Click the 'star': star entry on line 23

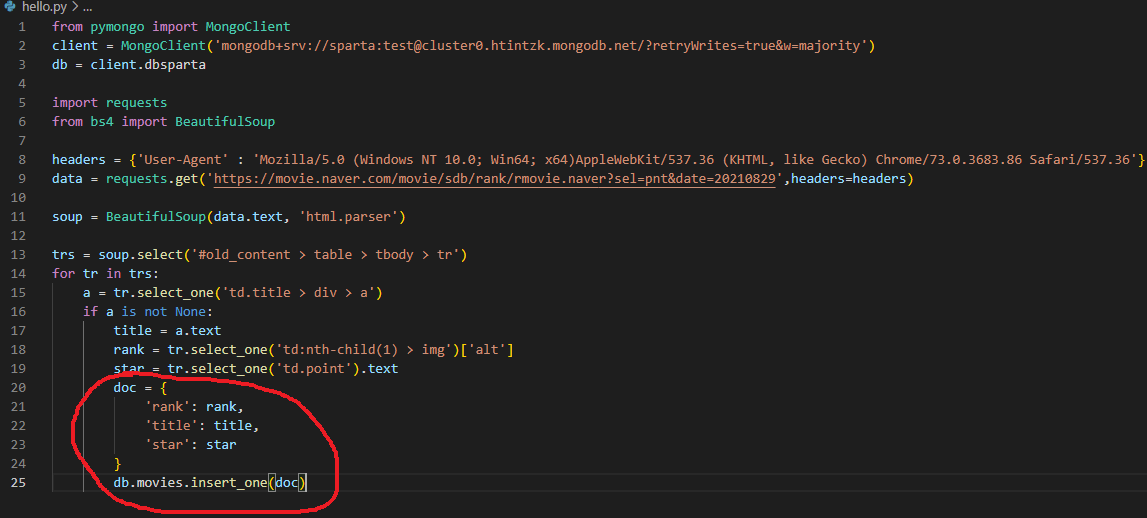(x=190, y=445)
